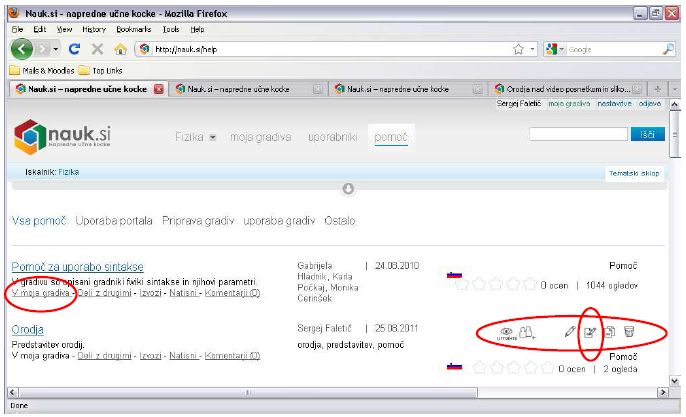
Task: Click the browser reload button
Action: [x=75, y=49]
